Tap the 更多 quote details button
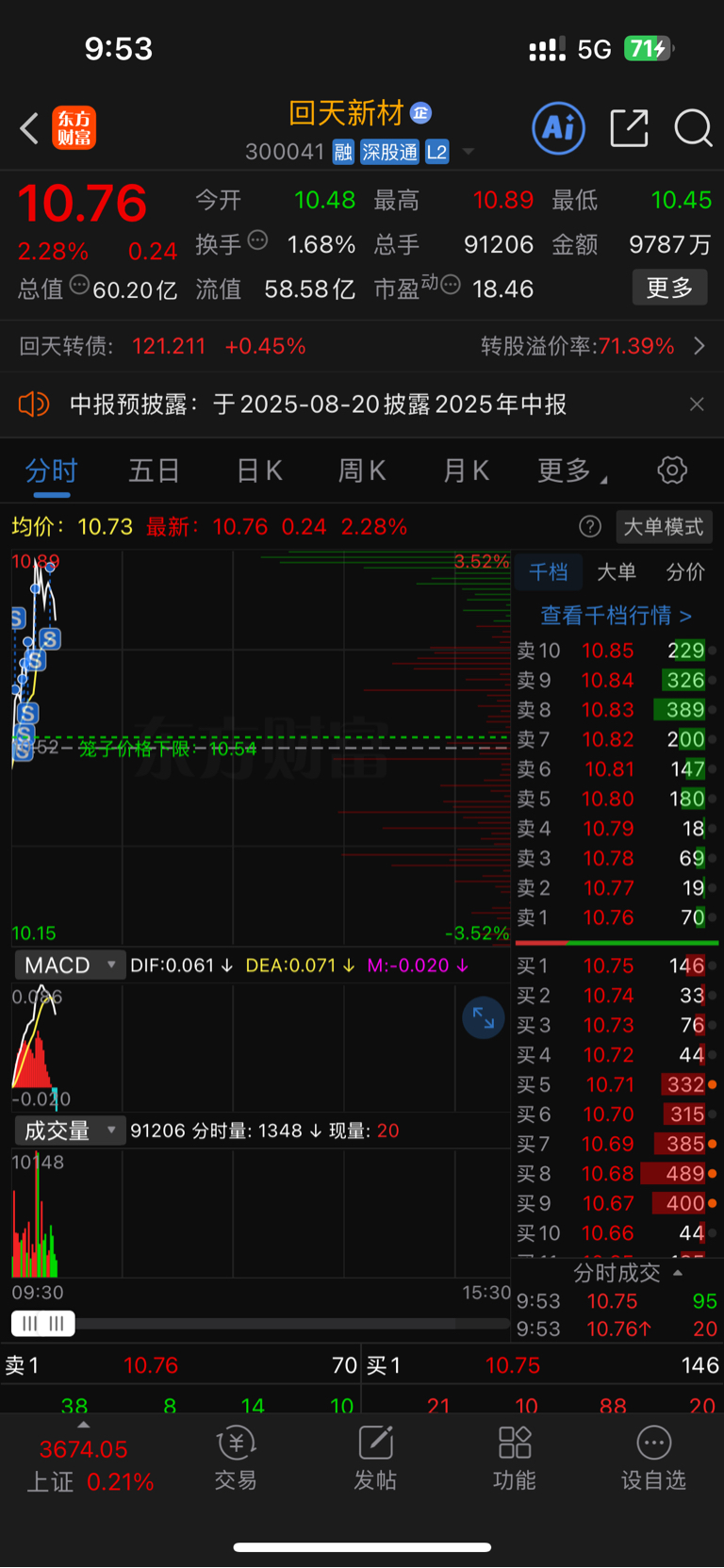 click(x=669, y=288)
